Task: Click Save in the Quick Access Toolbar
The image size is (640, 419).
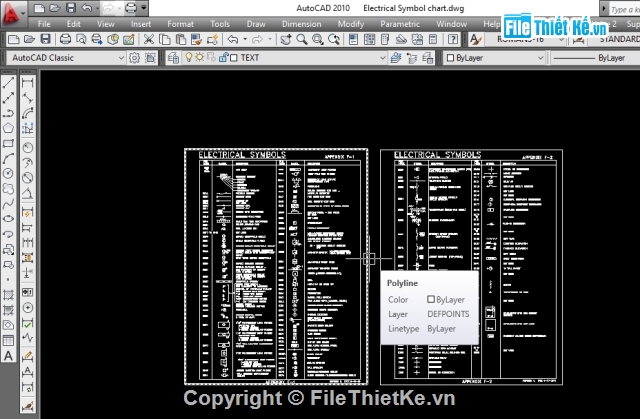Action: click(x=71, y=8)
